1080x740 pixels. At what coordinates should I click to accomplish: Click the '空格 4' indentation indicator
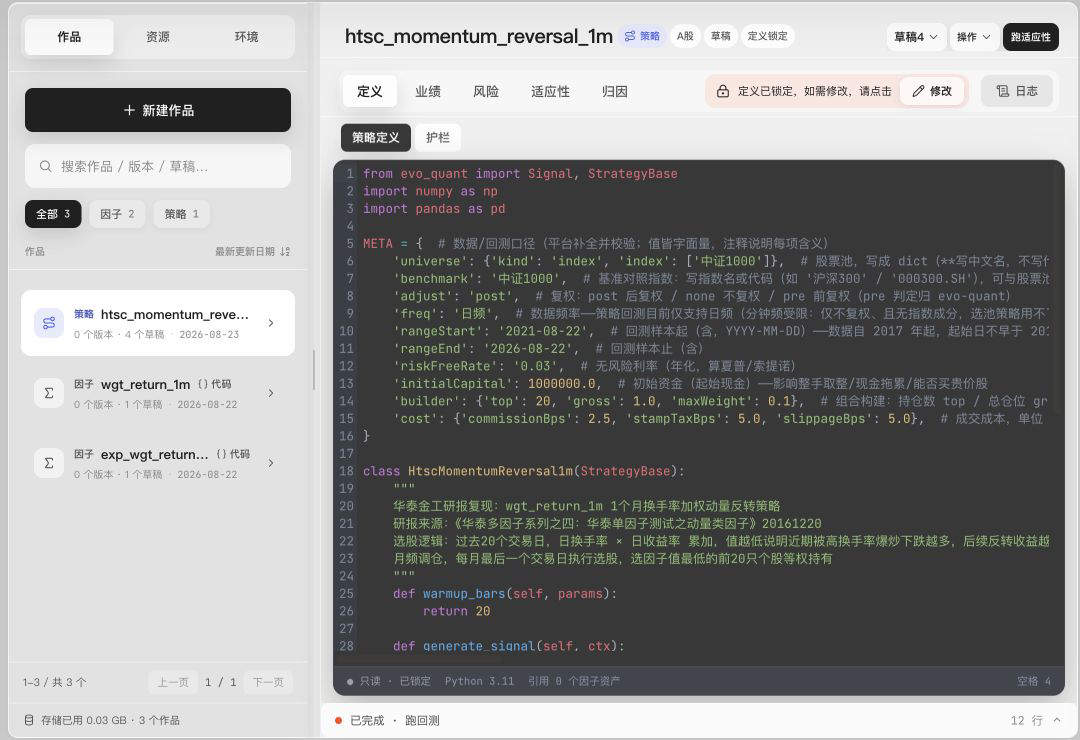point(1033,681)
